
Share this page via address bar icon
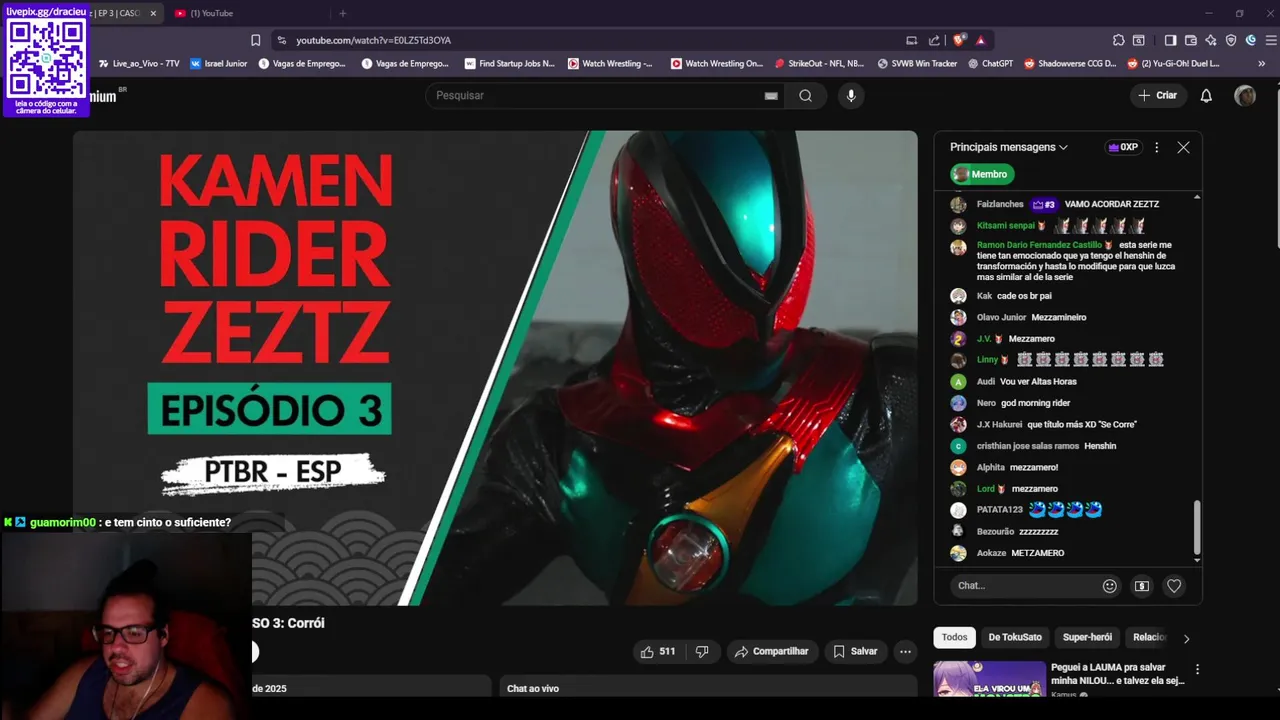point(934,40)
